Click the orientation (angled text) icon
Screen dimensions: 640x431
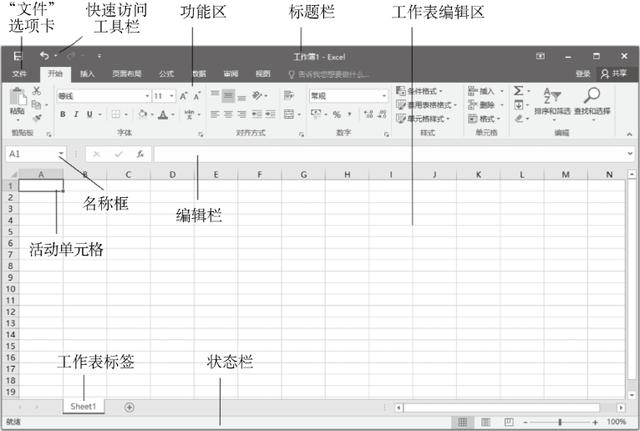tap(257, 96)
